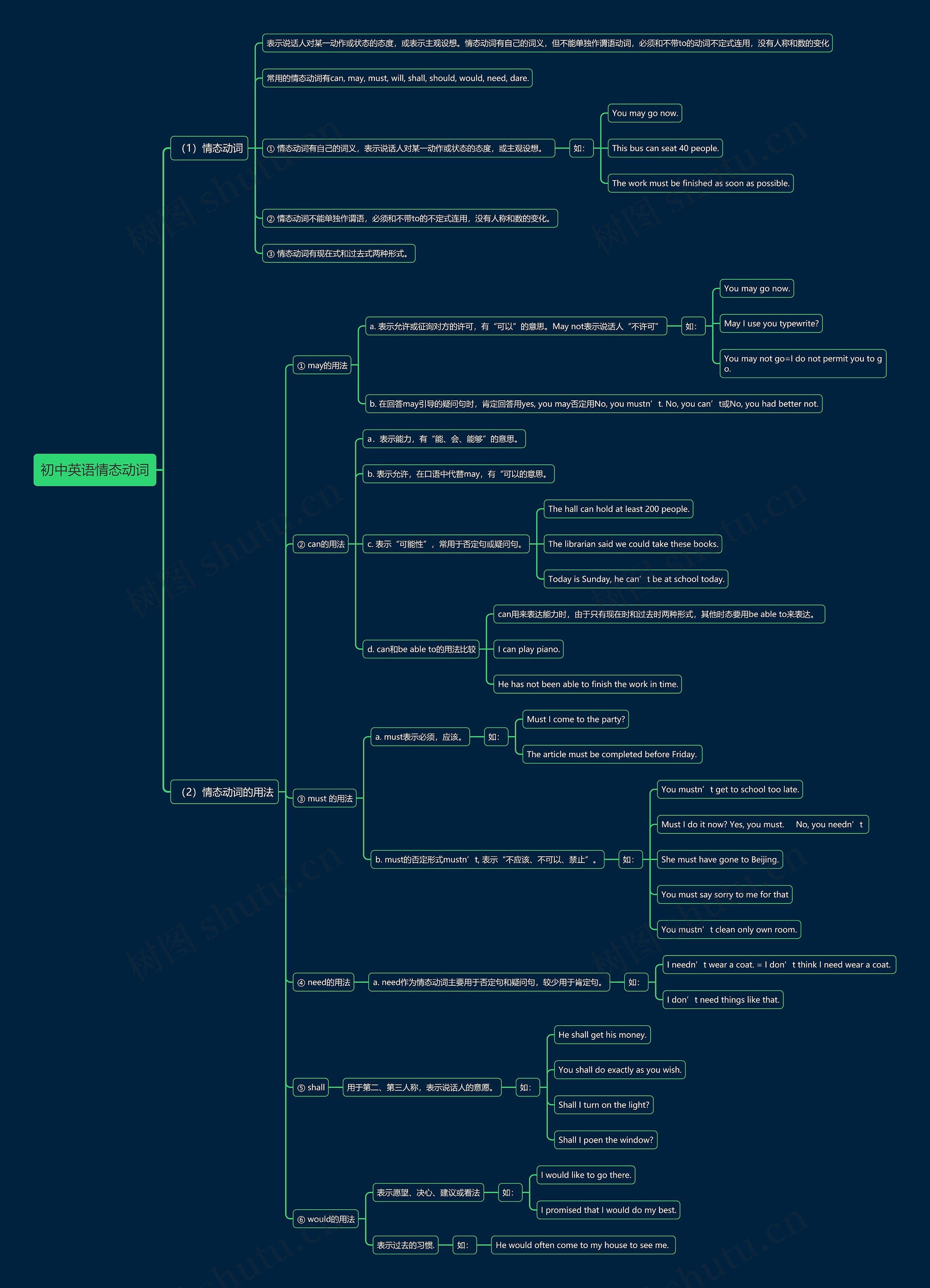Click node a. 表示能力 能、会、能够
Viewport: 930px width, 1288px height.
(444, 439)
